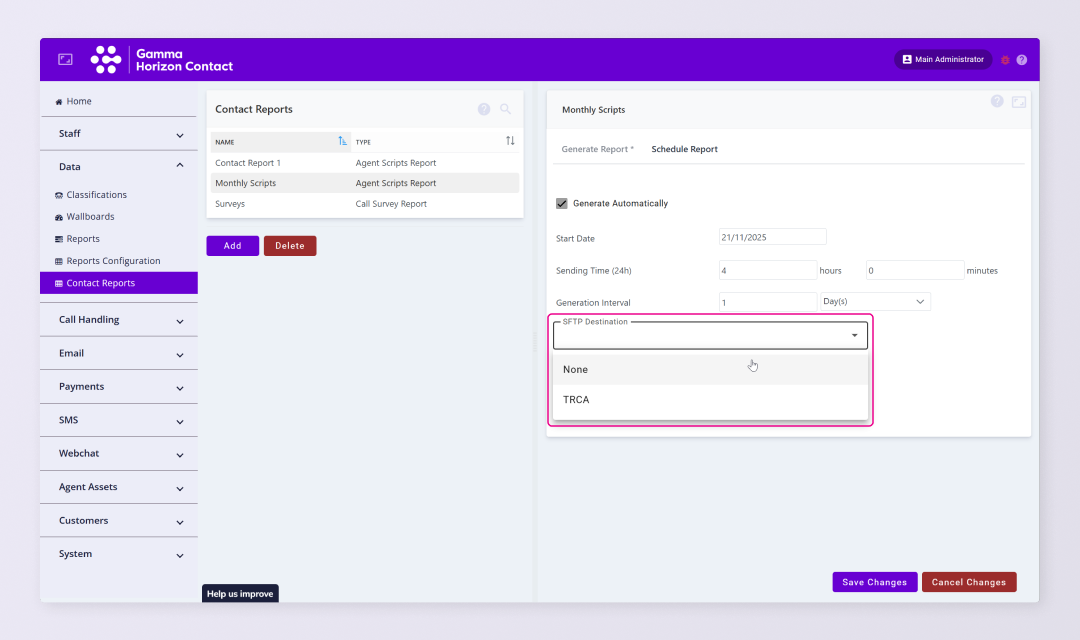Open help icon in purple header bar

(x=1022, y=60)
